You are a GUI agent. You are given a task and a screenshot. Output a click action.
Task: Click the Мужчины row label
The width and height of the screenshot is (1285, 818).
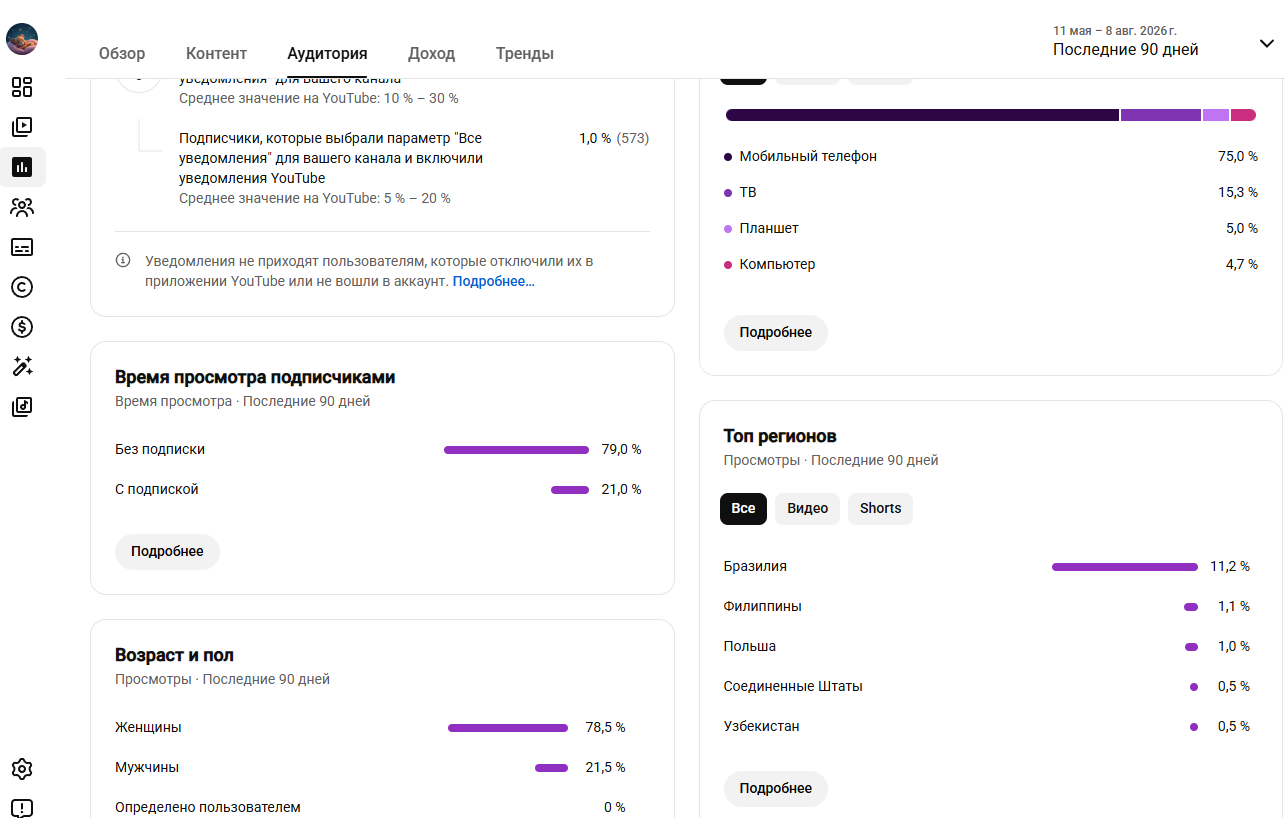pyautogui.click(x=147, y=767)
